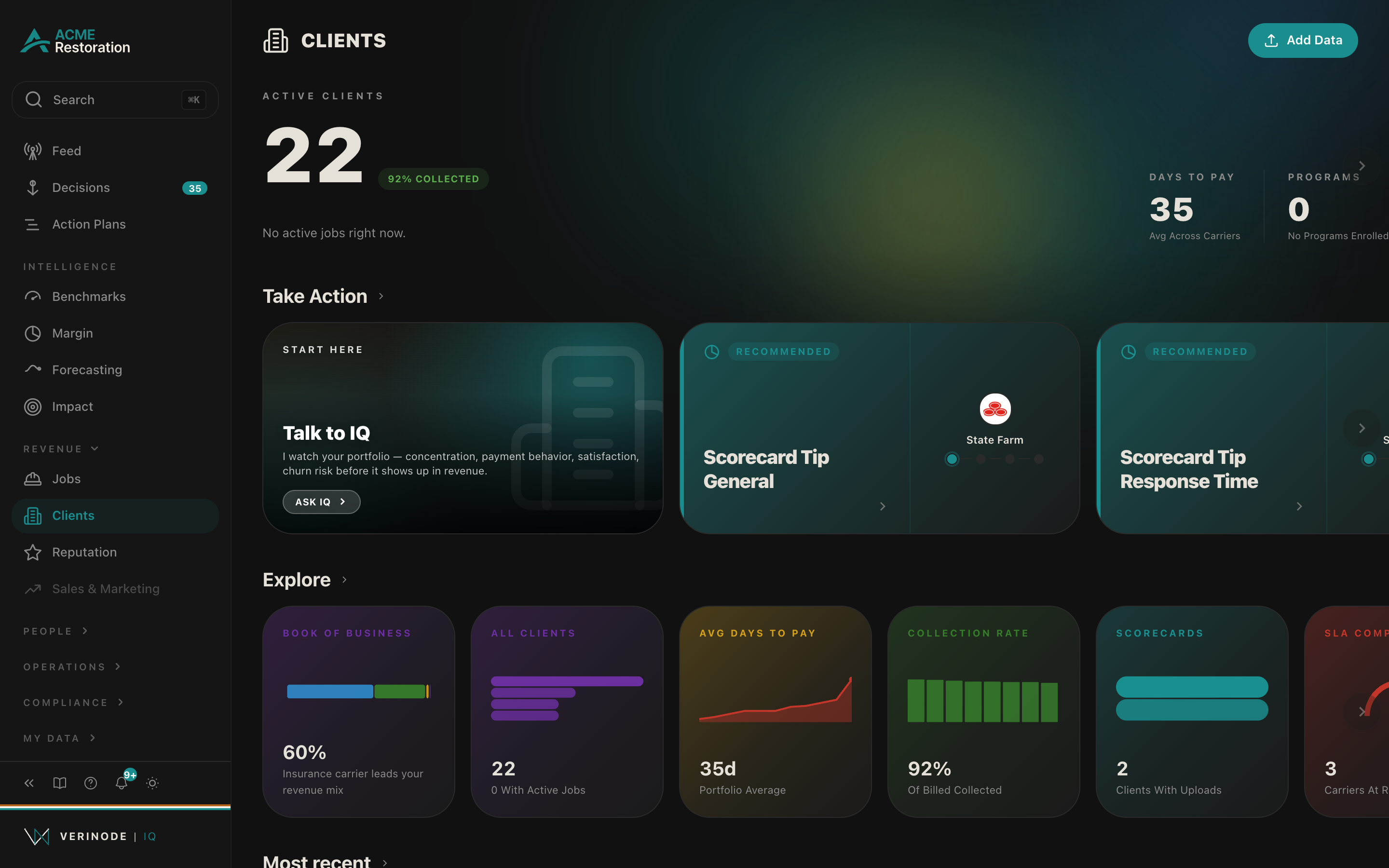
Task: Open the Explore section chevron
Action: pyautogui.click(x=344, y=580)
